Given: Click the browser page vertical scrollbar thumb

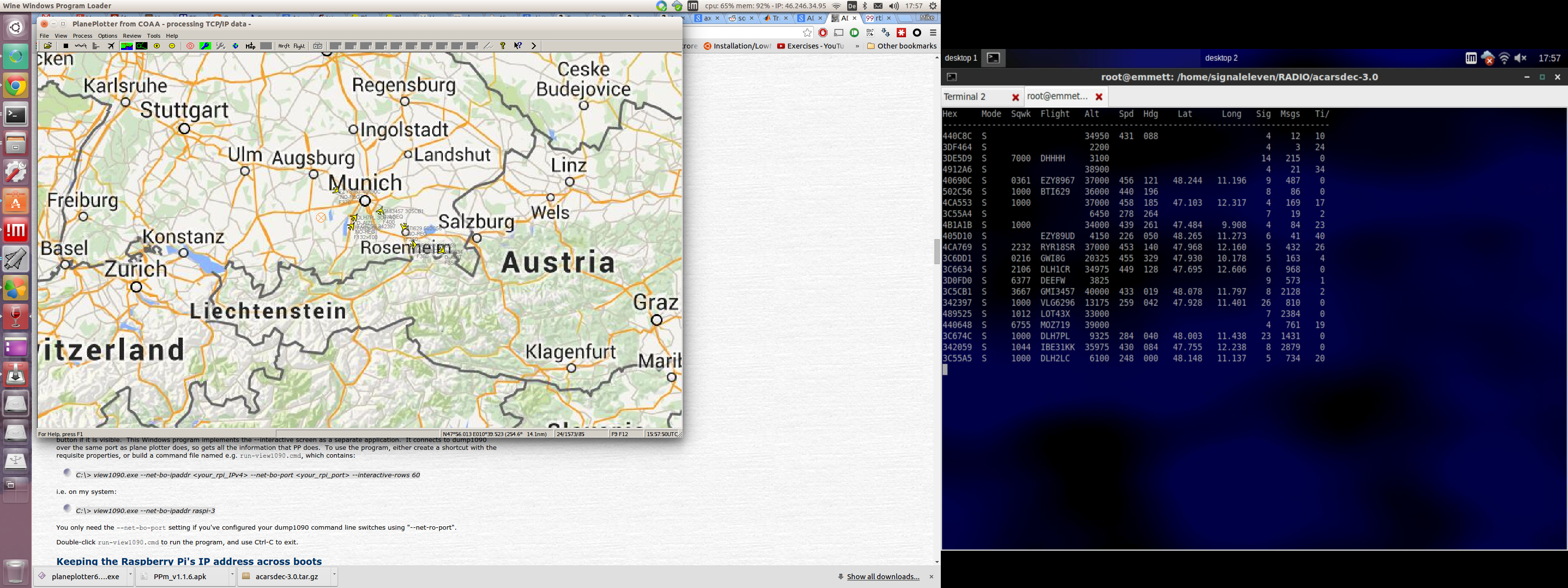Looking at the screenshot, I should tap(936, 251).
